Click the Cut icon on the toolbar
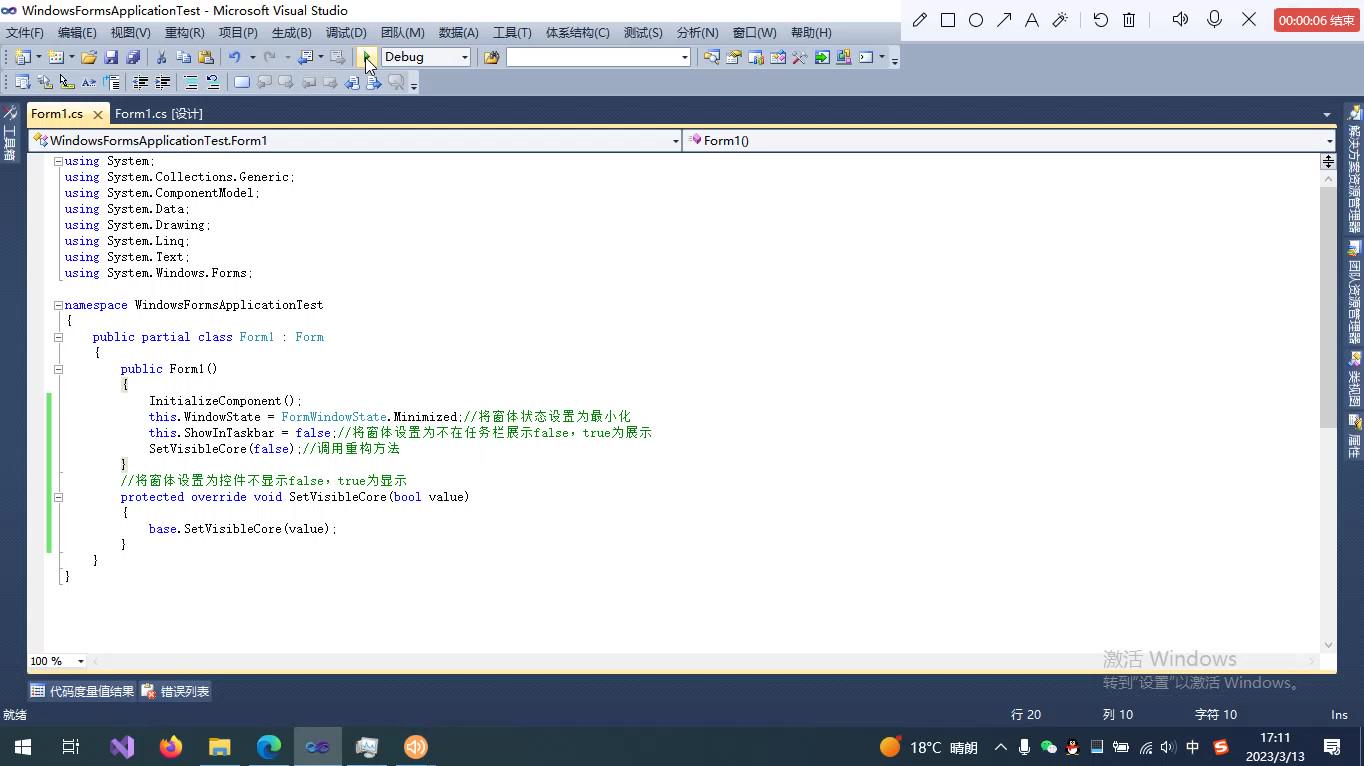 (x=160, y=57)
